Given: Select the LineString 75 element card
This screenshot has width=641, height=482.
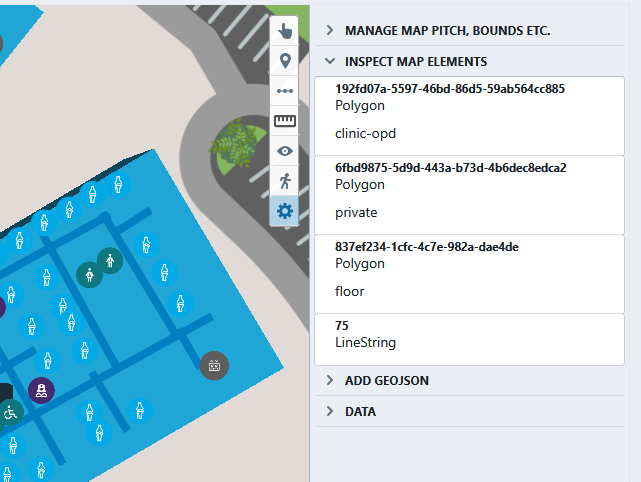Looking at the screenshot, I should (469, 339).
